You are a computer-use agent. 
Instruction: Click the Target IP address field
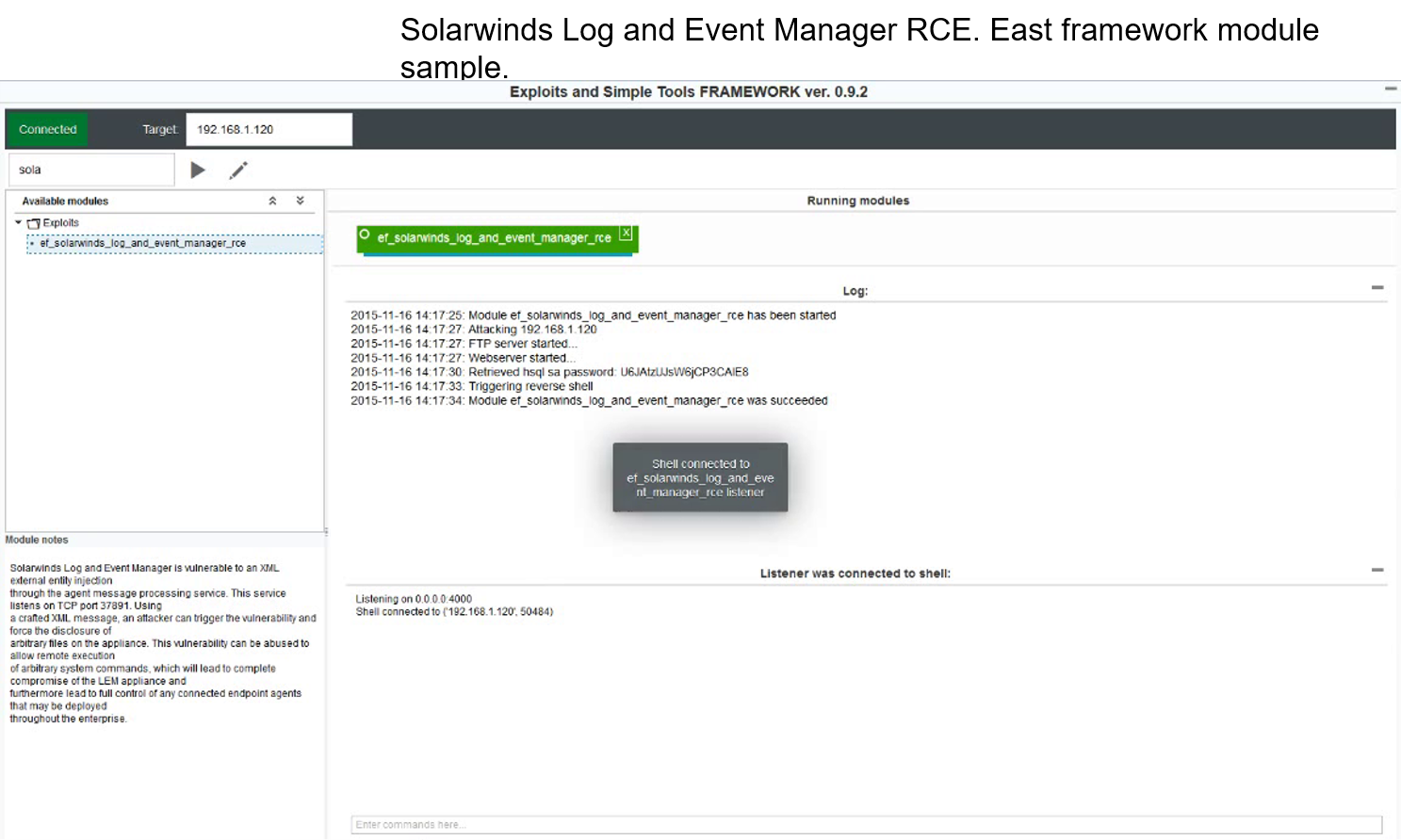[x=269, y=129]
